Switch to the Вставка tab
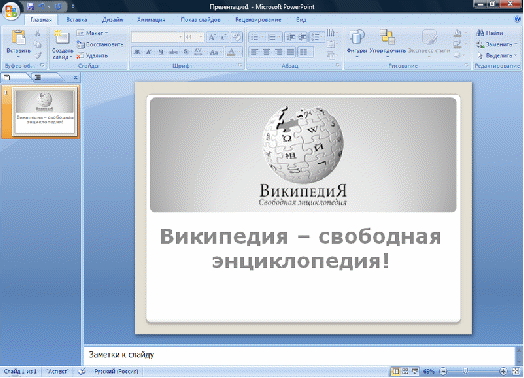The image size is (524, 378). click(x=77, y=20)
